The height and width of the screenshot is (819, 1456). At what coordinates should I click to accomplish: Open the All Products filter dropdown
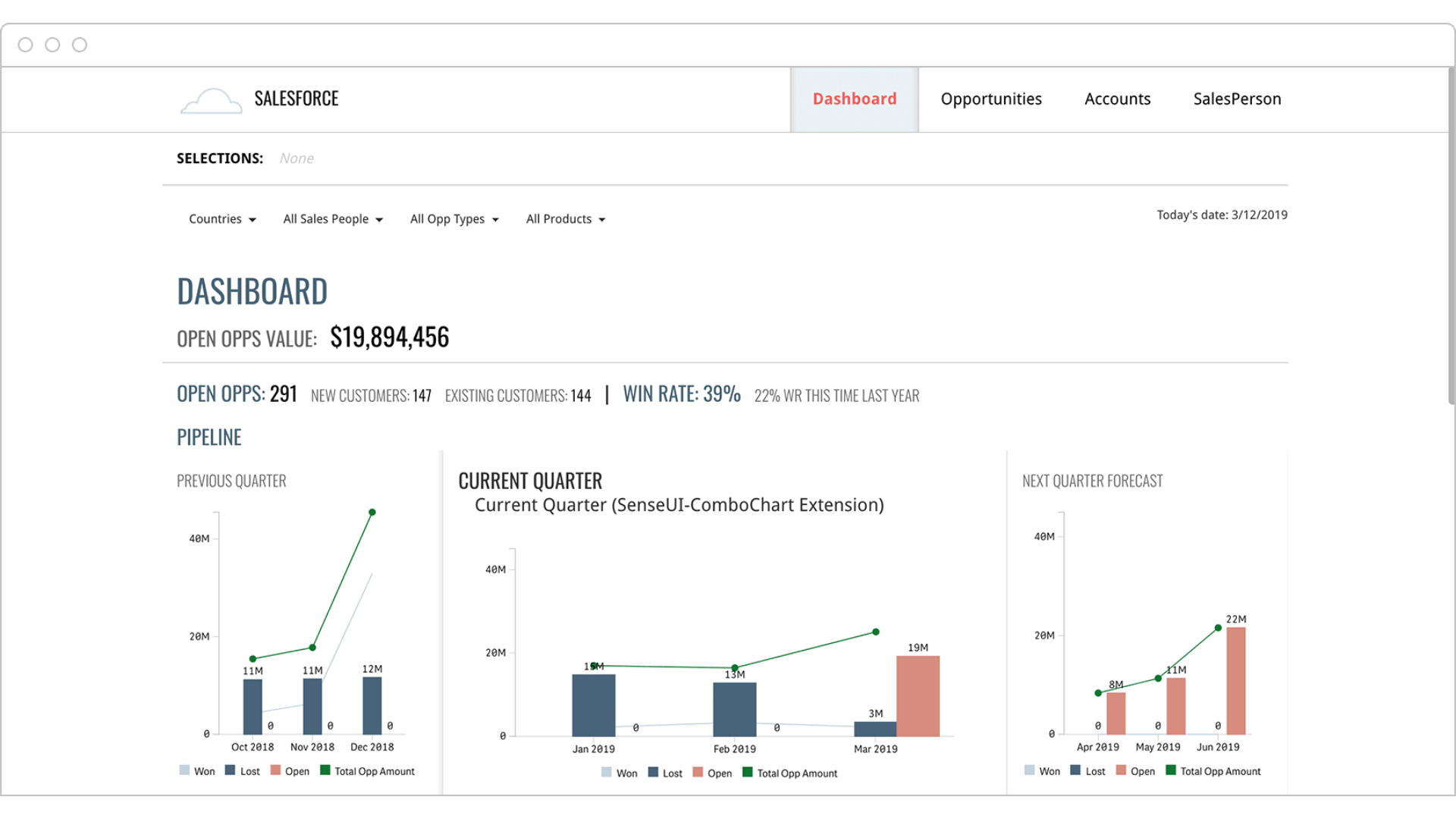pos(566,219)
